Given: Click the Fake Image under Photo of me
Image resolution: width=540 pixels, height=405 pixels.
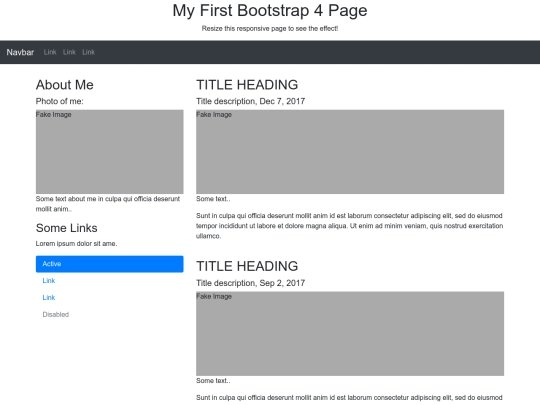Looking at the screenshot, I should (x=110, y=152).
